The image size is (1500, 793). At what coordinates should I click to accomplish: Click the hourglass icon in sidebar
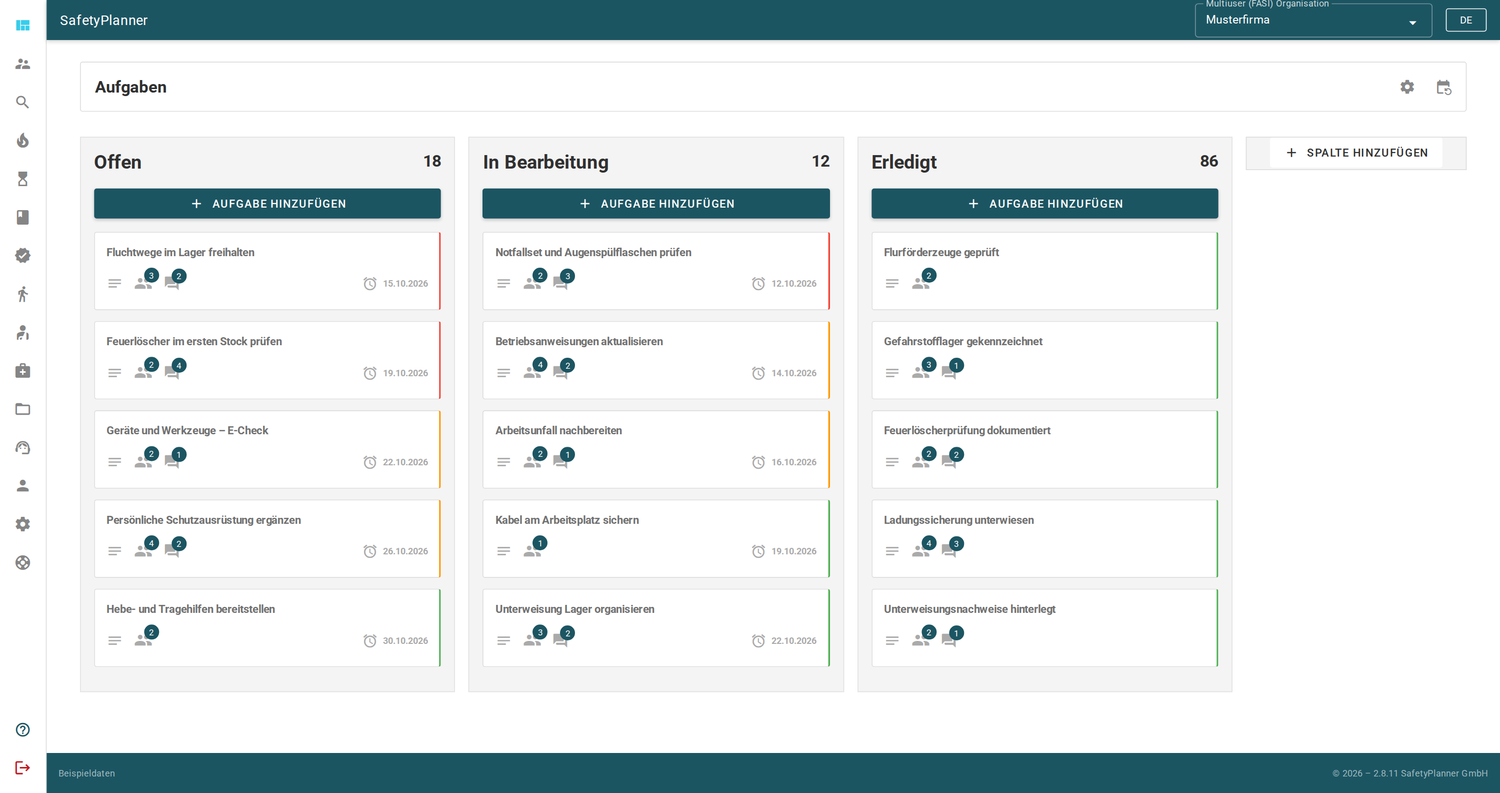pos(23,179)
